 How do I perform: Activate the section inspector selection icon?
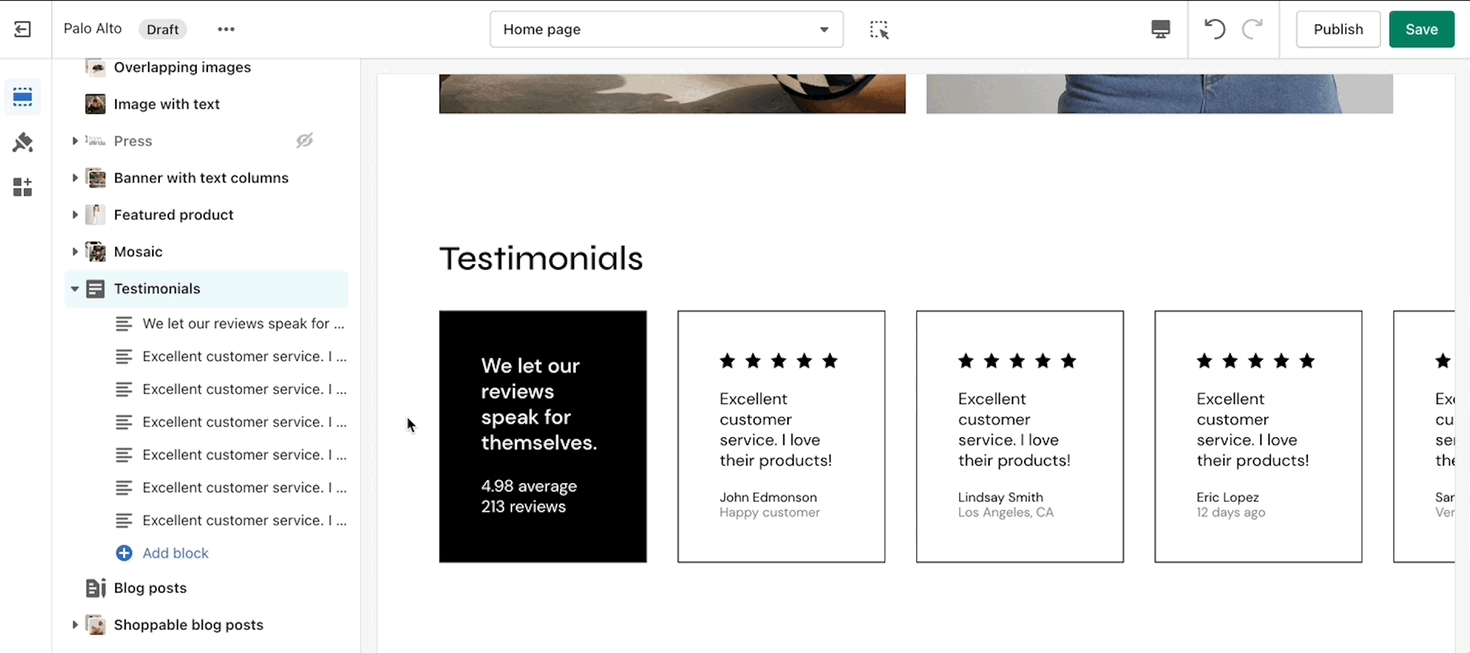pyautogui.click(x=879, y=29)
